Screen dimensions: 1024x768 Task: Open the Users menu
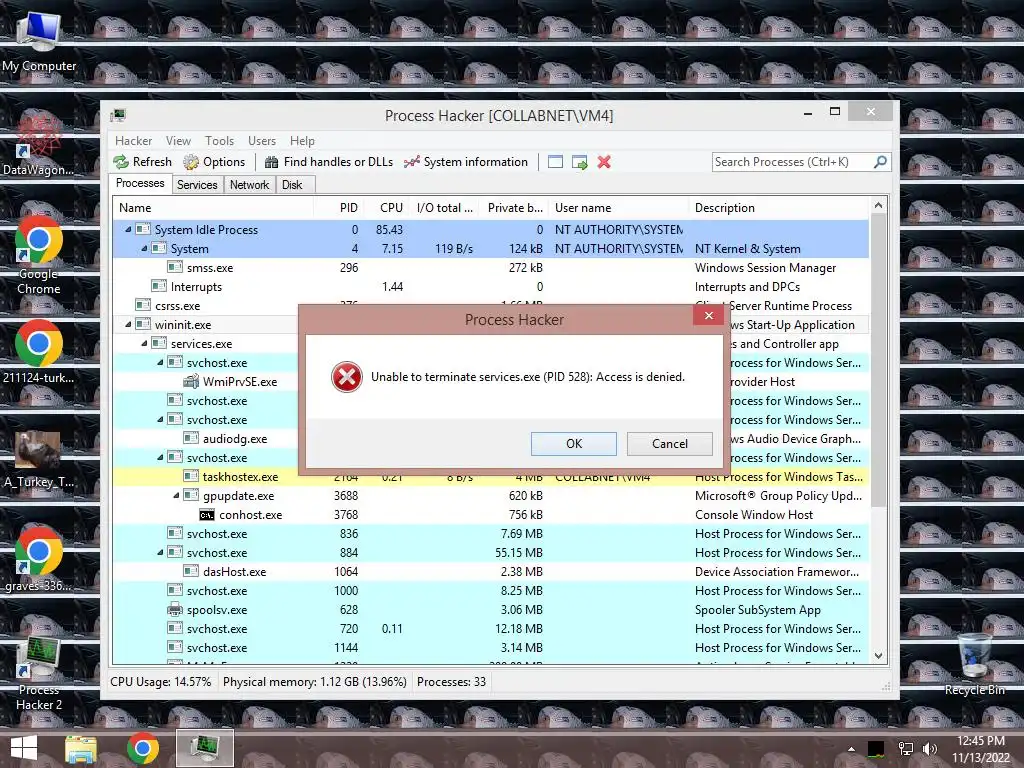point(262,140)
